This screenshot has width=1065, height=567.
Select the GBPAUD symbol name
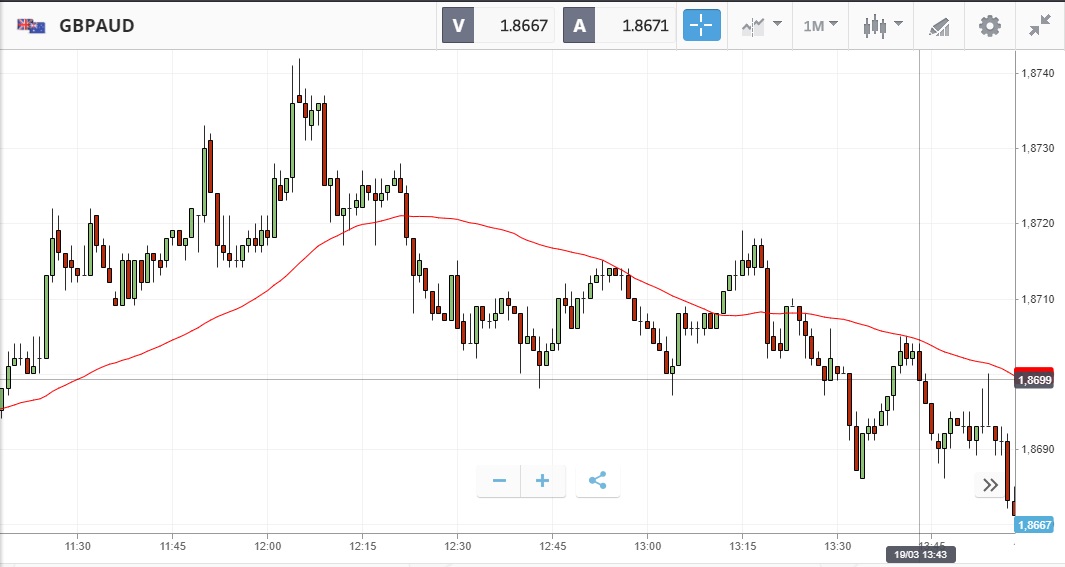(96, 26)
